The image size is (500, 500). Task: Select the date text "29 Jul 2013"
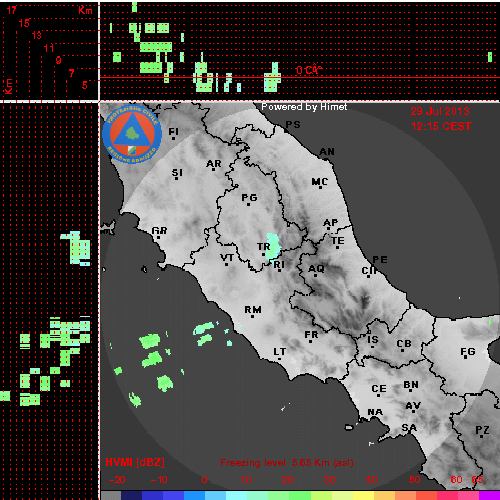coord(440,111)
